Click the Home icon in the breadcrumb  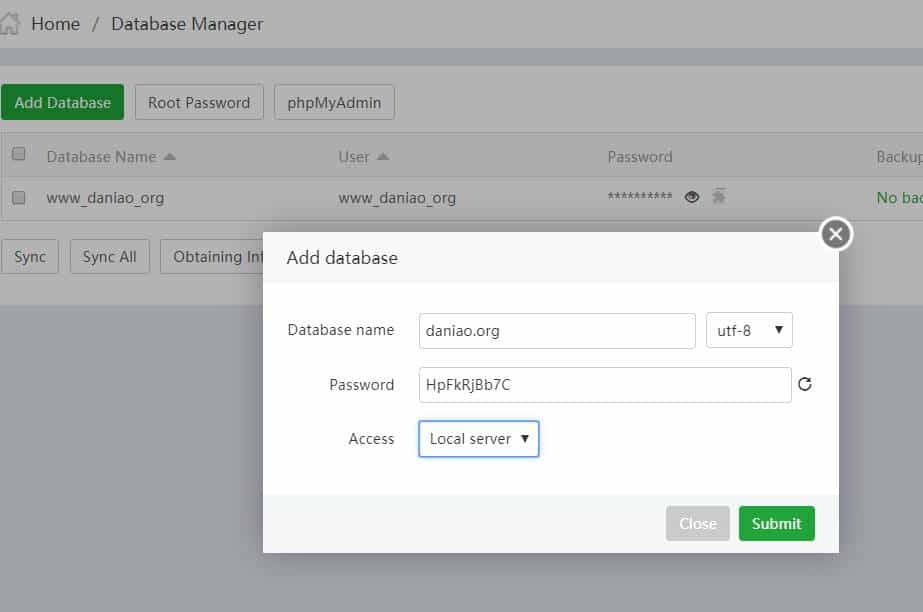point(10,24)
